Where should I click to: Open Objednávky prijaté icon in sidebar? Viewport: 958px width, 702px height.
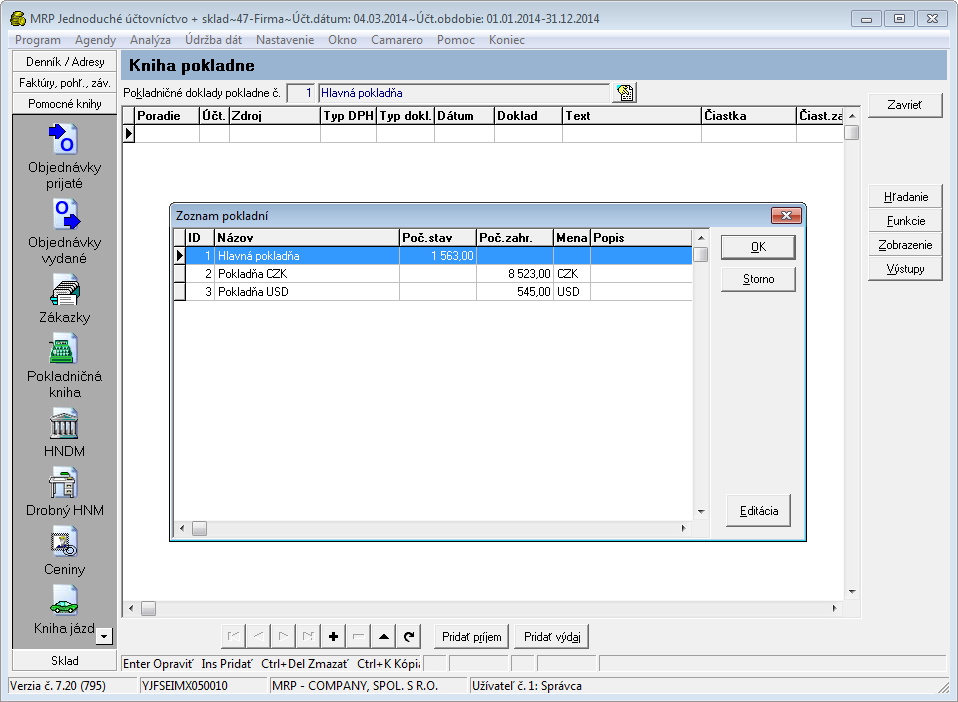pyautogui.click(x=64, y=139)
